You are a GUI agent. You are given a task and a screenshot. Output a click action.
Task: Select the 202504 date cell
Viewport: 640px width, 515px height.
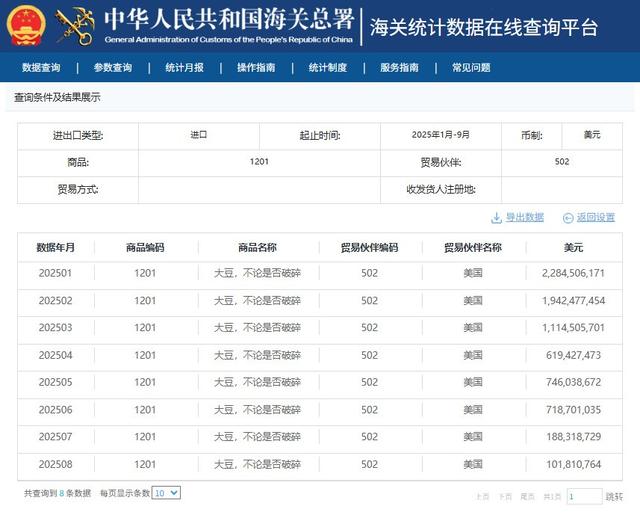coord(56,355)
